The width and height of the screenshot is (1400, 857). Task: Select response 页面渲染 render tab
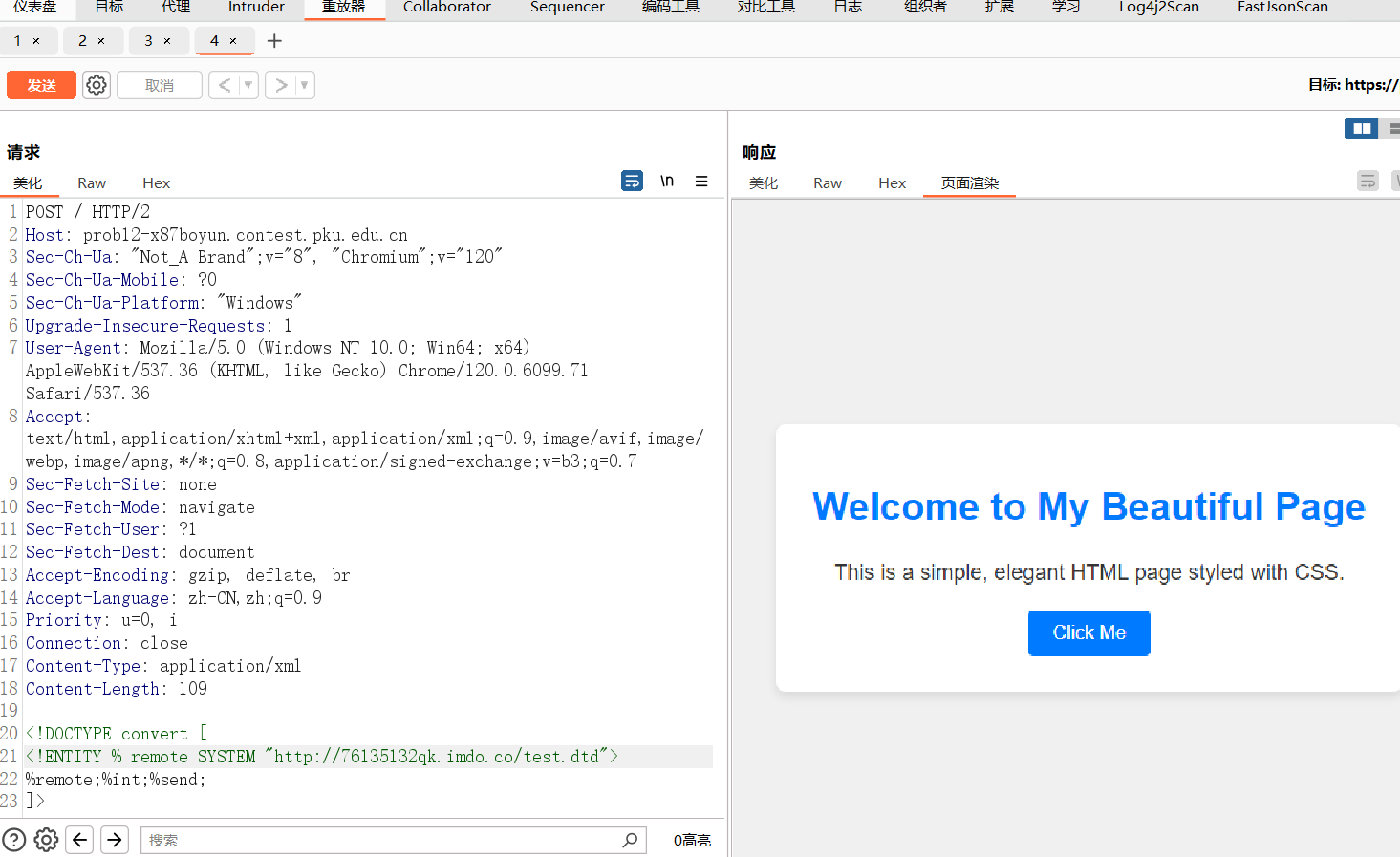pyautogui.click(x=969, y=183)
